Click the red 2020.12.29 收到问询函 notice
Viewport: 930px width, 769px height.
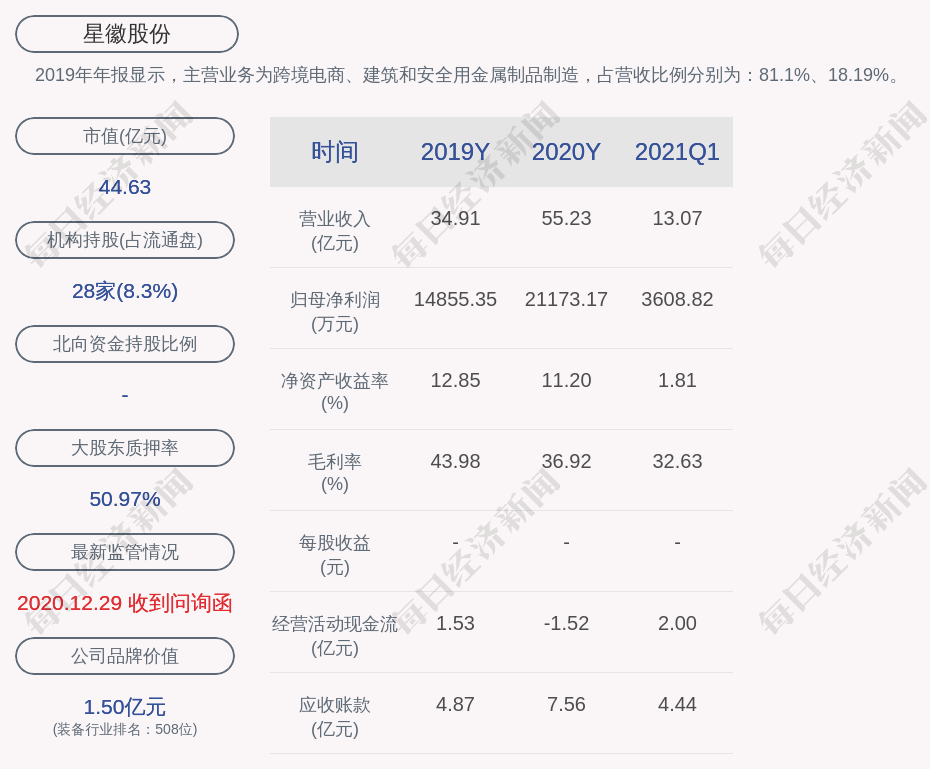[x=125, y=603]
